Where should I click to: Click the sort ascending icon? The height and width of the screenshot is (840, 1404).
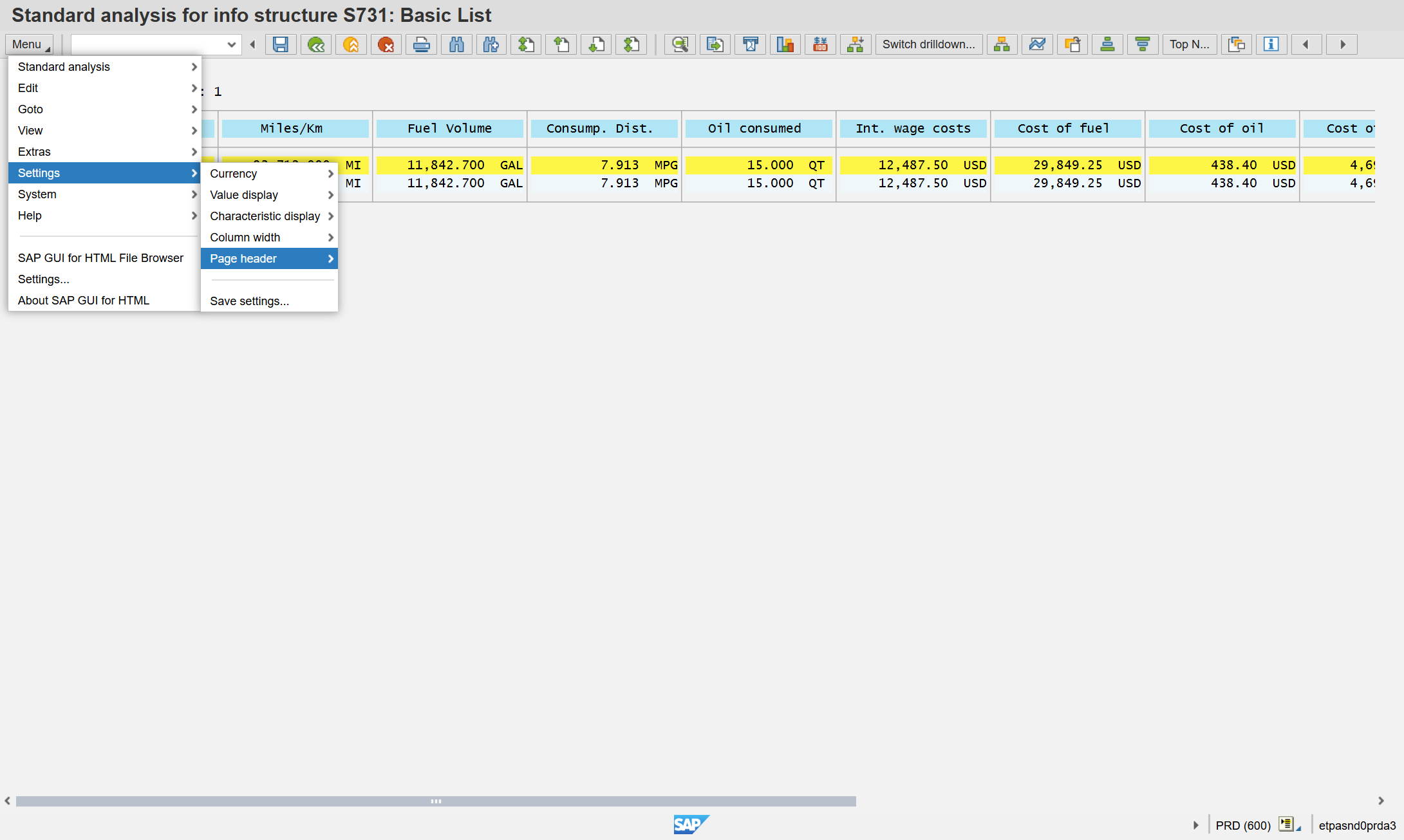tap(1107, 44)
